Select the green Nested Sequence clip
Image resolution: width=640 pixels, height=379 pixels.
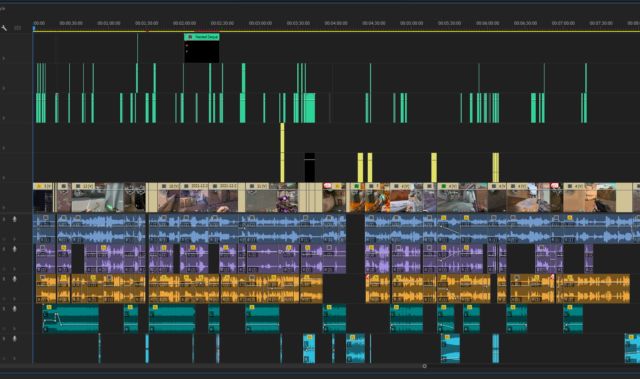[202, 37]
